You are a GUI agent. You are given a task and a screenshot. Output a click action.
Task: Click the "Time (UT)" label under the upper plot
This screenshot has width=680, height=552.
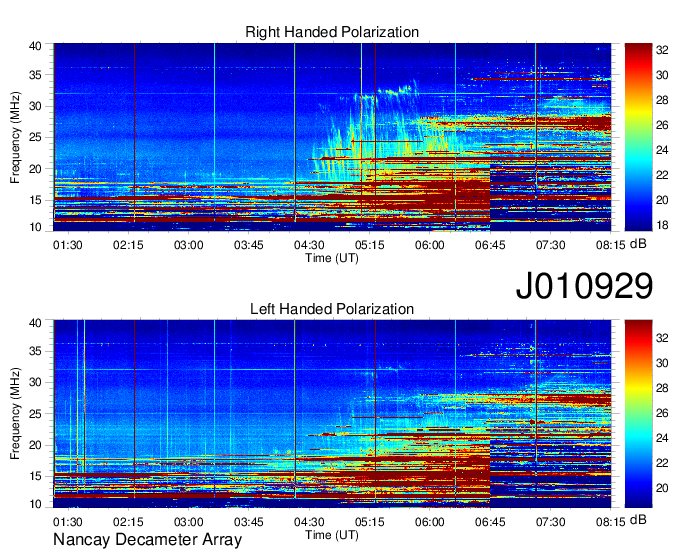point(332,258)
